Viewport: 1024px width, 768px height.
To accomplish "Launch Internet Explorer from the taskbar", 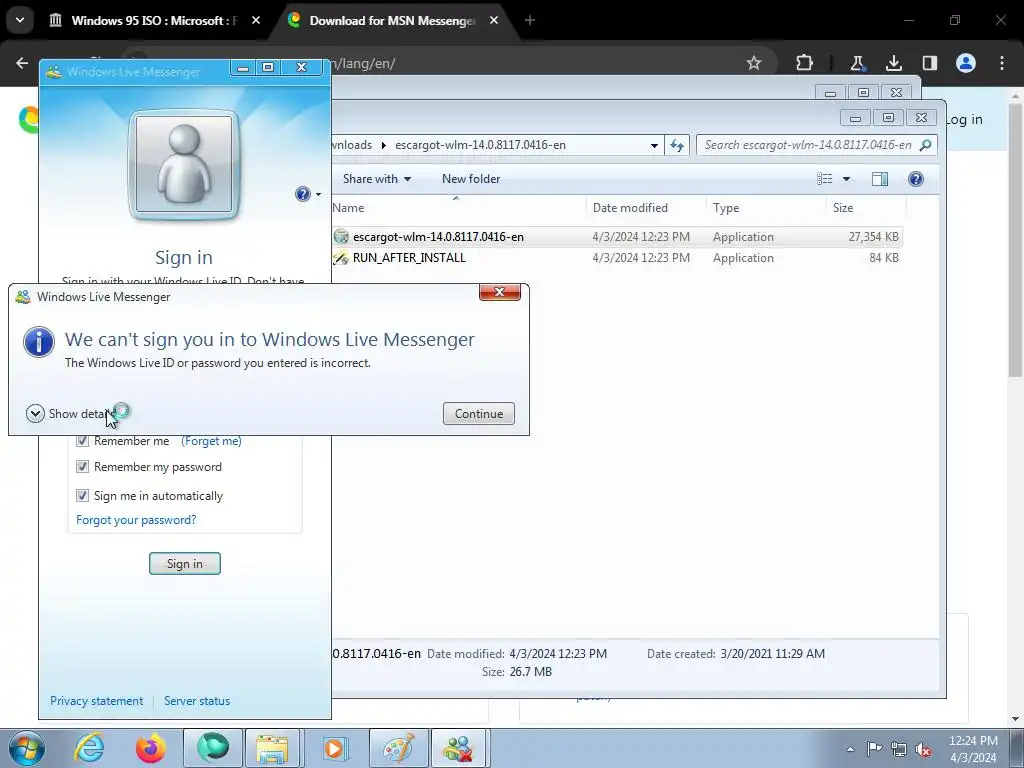I will pyautogui.click(x=89, y=748).
